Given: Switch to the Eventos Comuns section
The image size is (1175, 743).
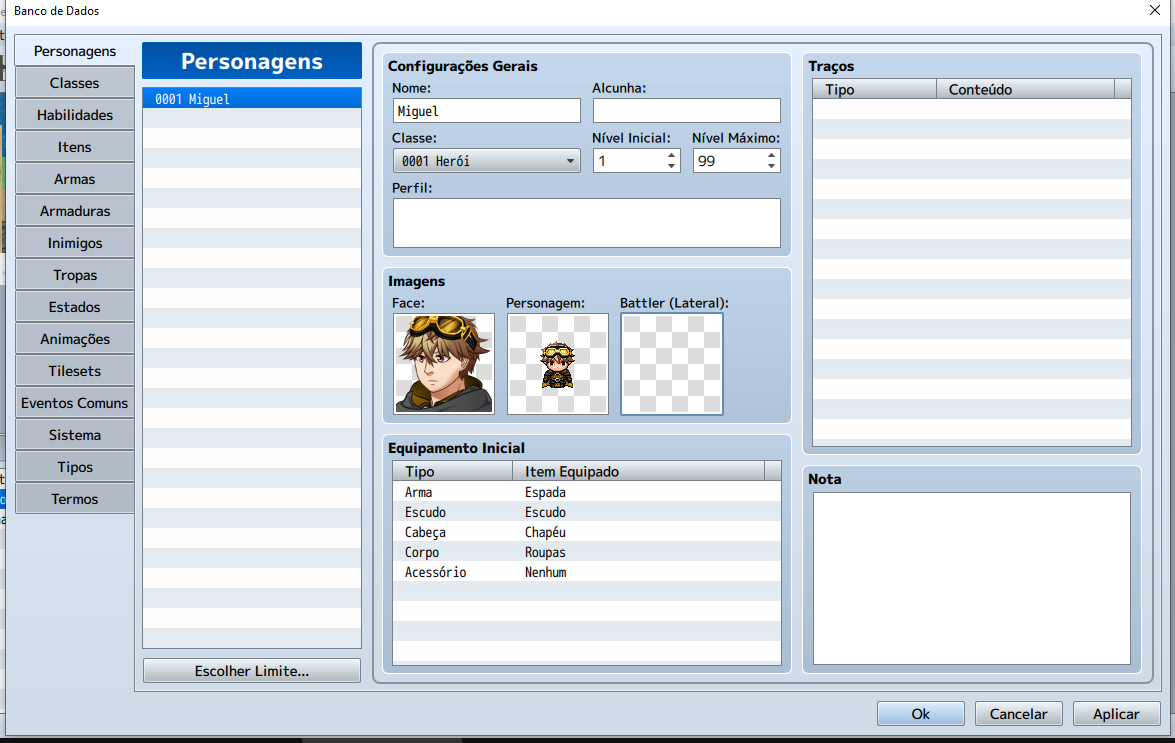Looking at the screenshot, I should (74, 402).
